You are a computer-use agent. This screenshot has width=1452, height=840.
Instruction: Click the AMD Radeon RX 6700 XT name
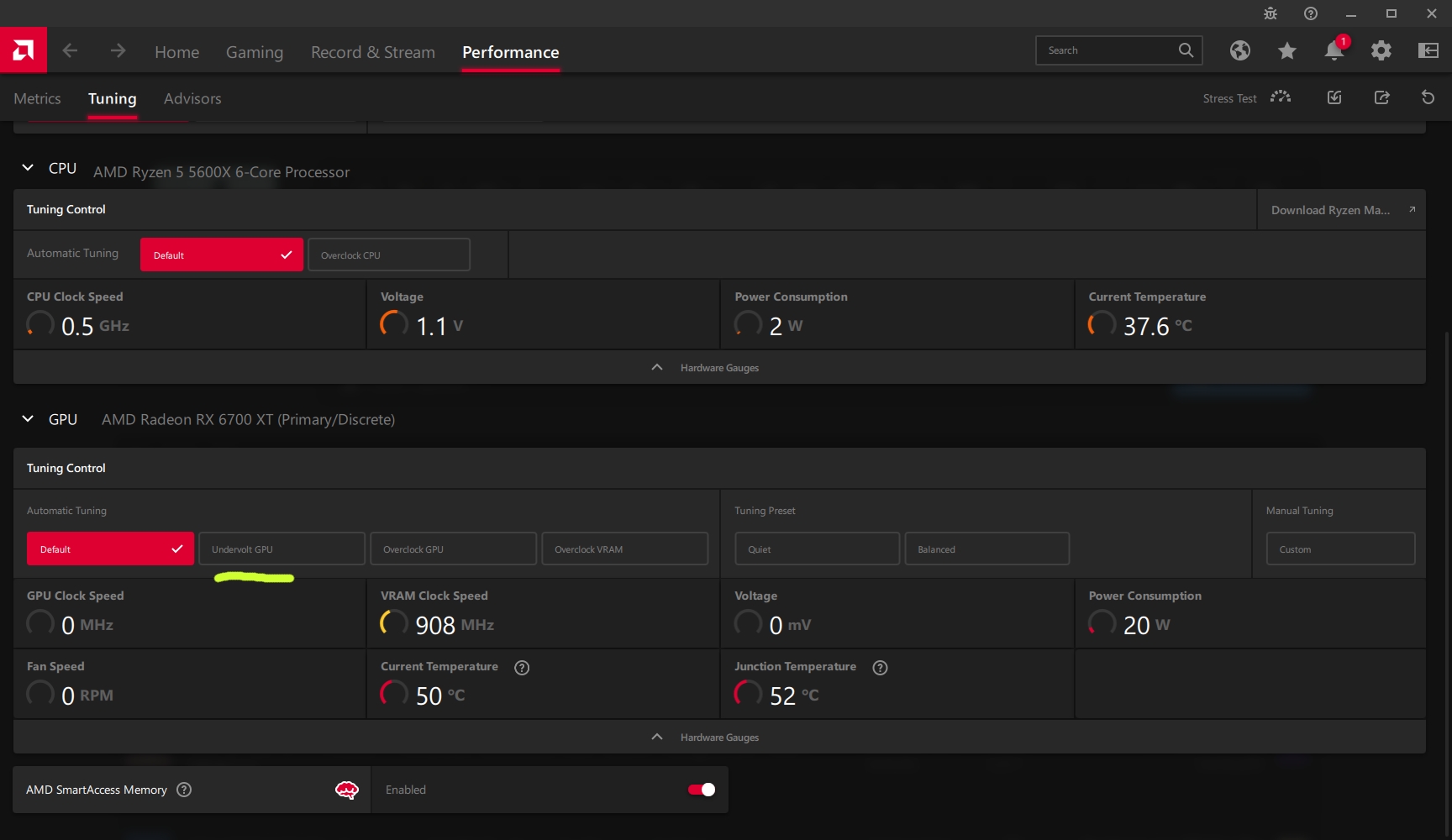[x=248, y=419]
